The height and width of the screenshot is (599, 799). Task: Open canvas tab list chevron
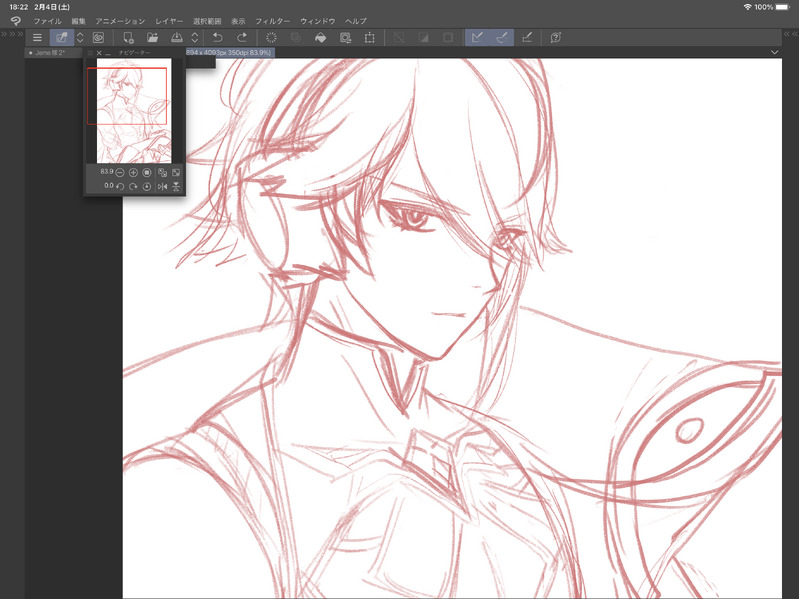click(775, 52)
